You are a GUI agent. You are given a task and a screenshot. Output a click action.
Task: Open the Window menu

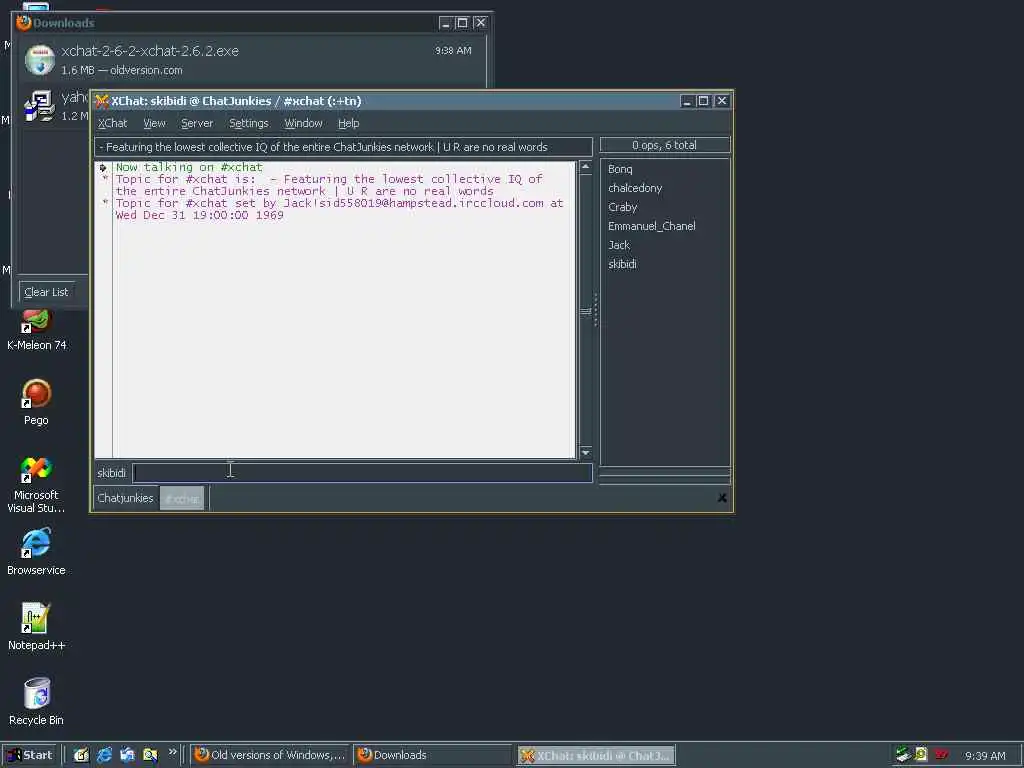click(303, 123)
